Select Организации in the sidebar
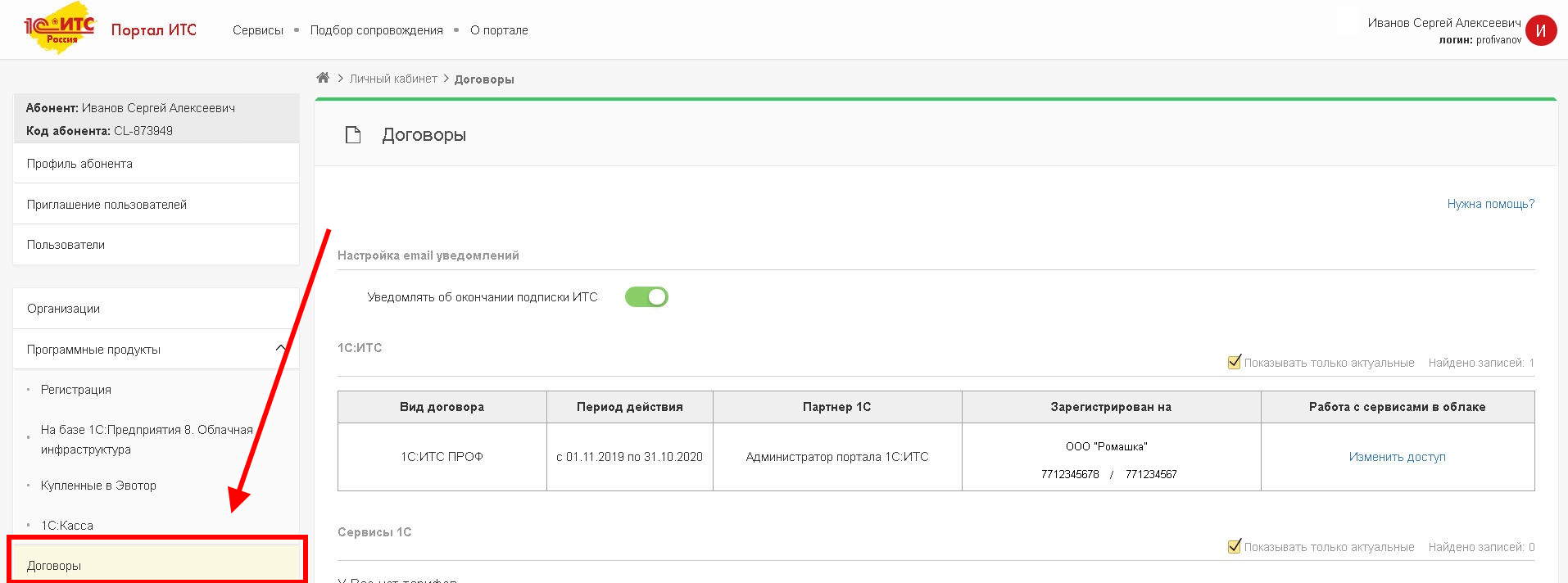Viewport: 1568px width, 583px height. pos(63,309)
